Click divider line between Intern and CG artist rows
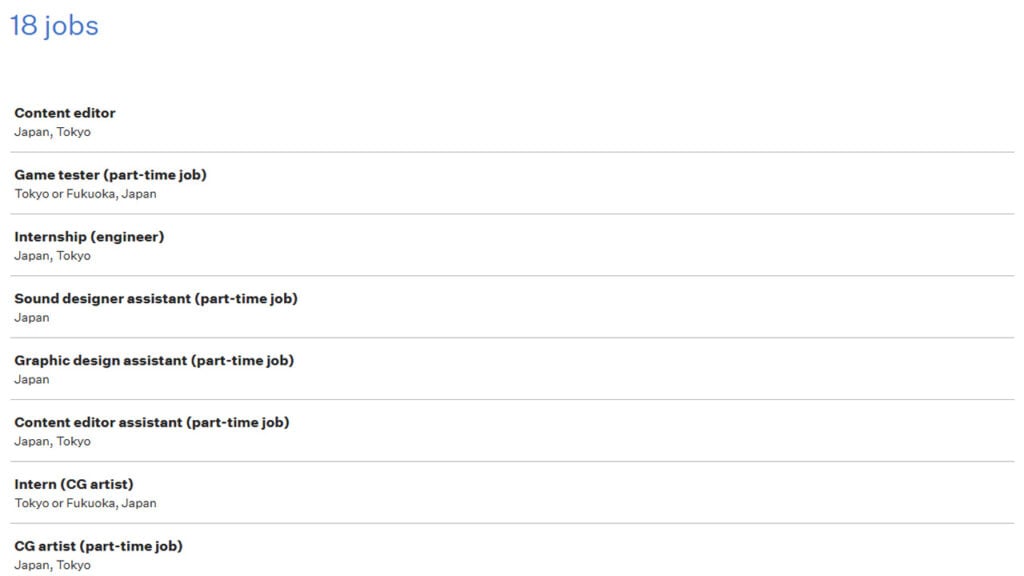1024x576 pixels. click(512, 524)
